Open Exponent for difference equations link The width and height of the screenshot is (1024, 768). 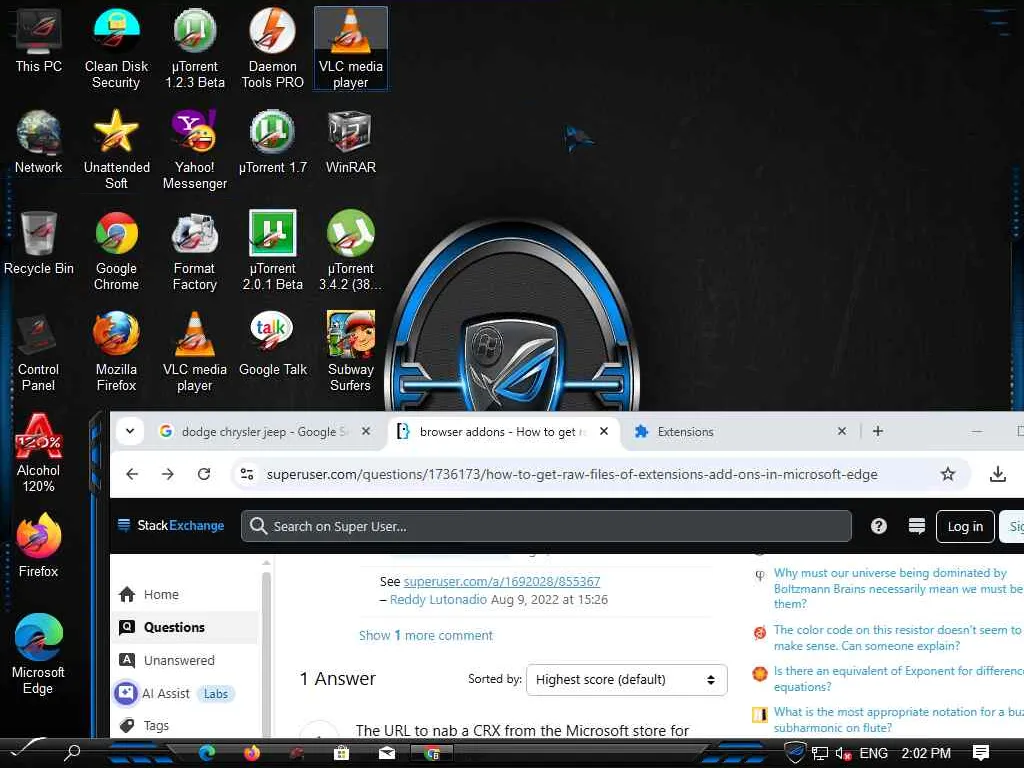pos(898,679)
